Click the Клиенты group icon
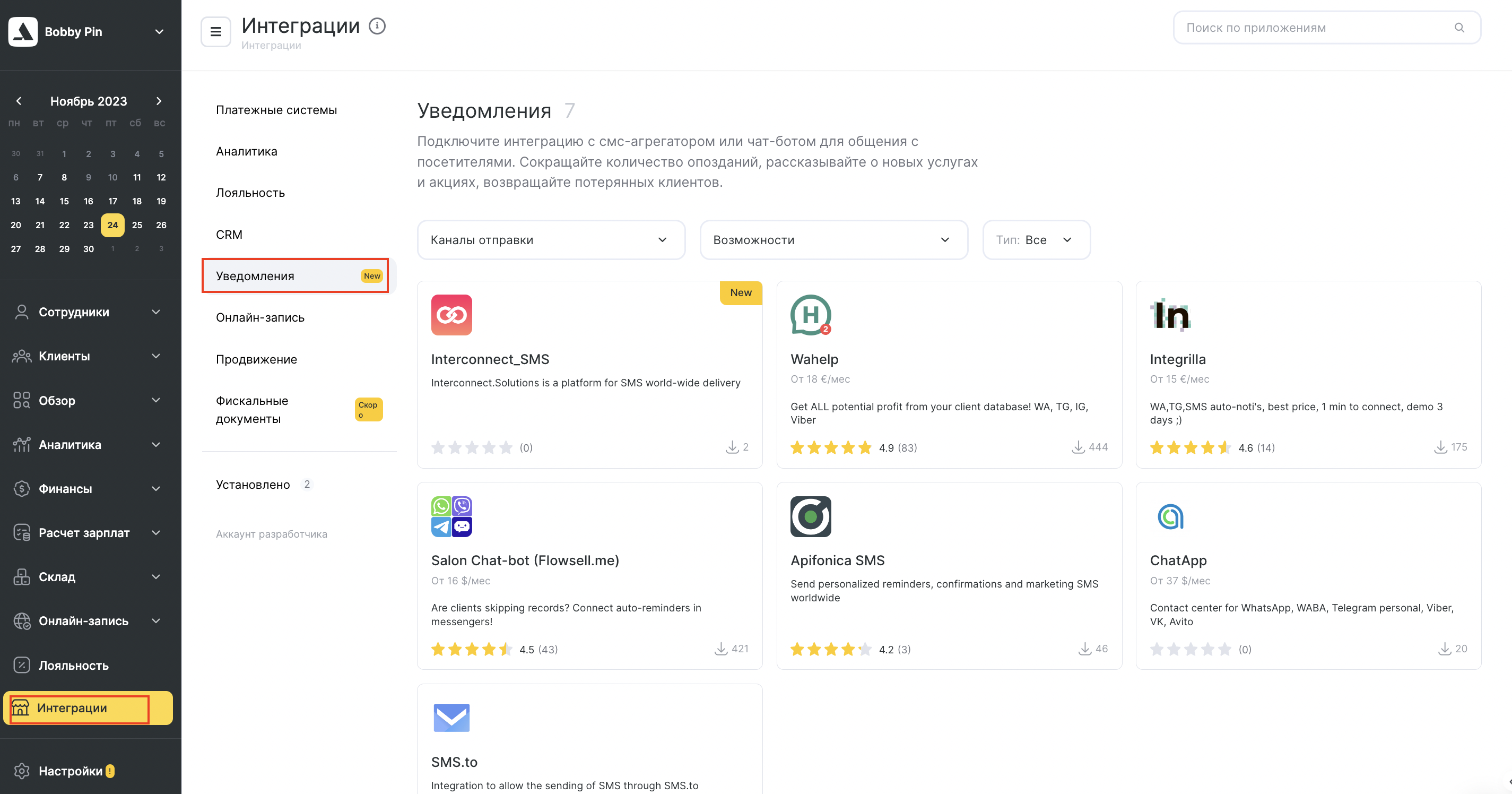This screenshot has width=1512, height=794. coord(22,356)
